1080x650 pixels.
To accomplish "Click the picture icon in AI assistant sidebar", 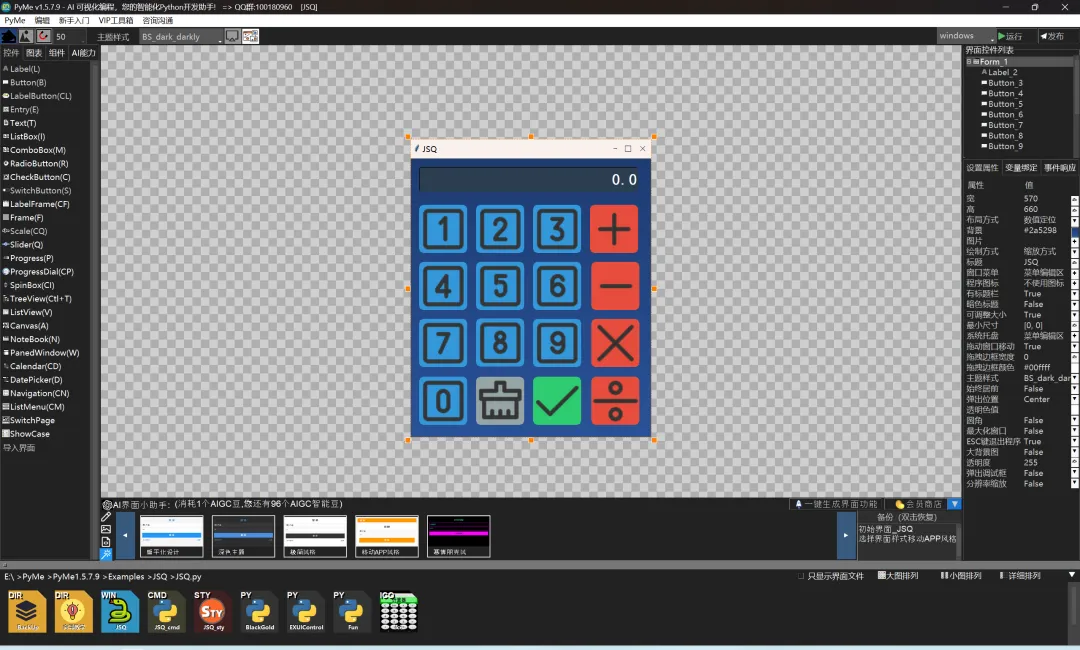I will pos(106,530).
